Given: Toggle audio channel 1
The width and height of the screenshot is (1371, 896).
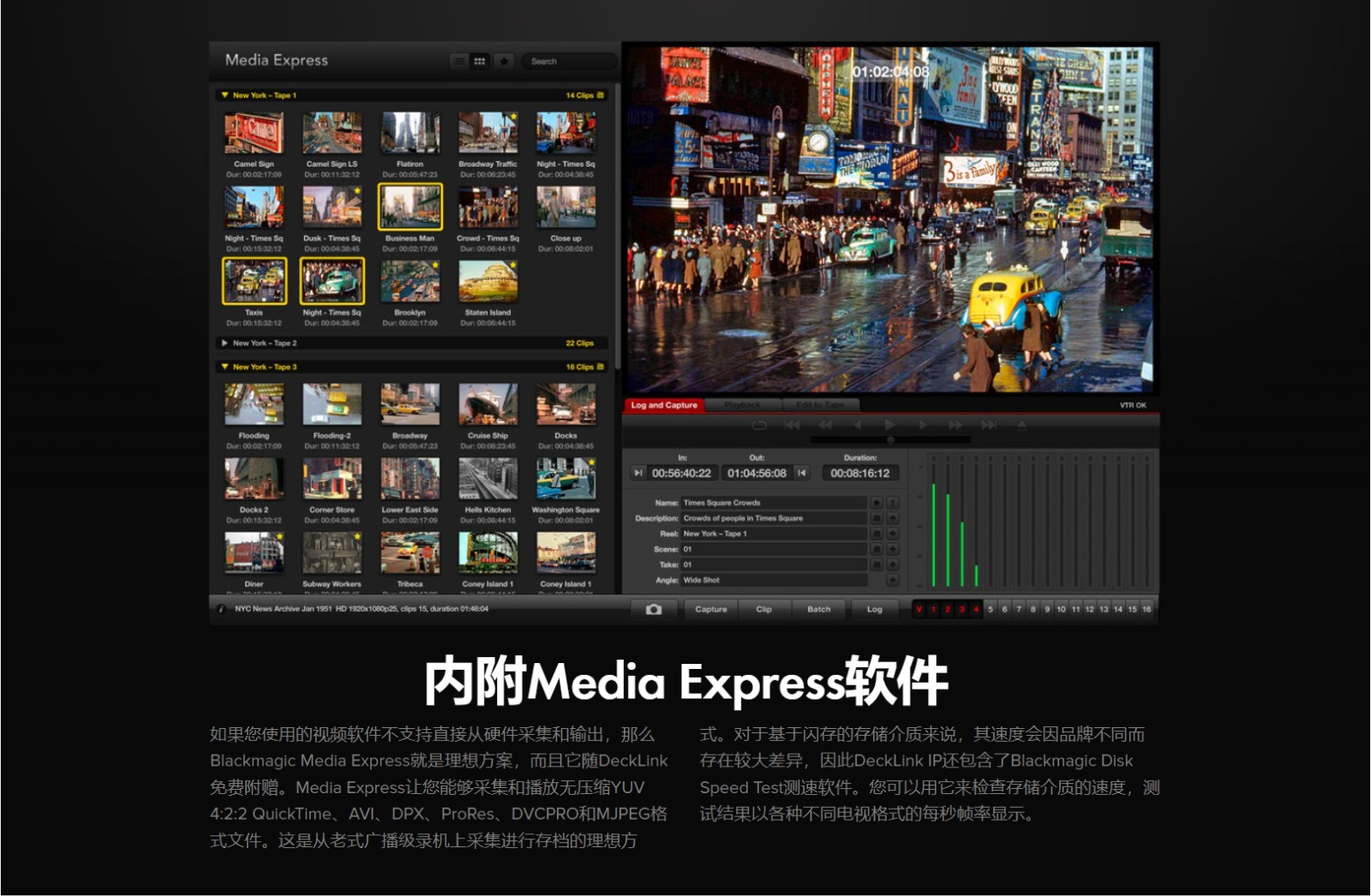Looking at the screenshot, I should [933, 609].
